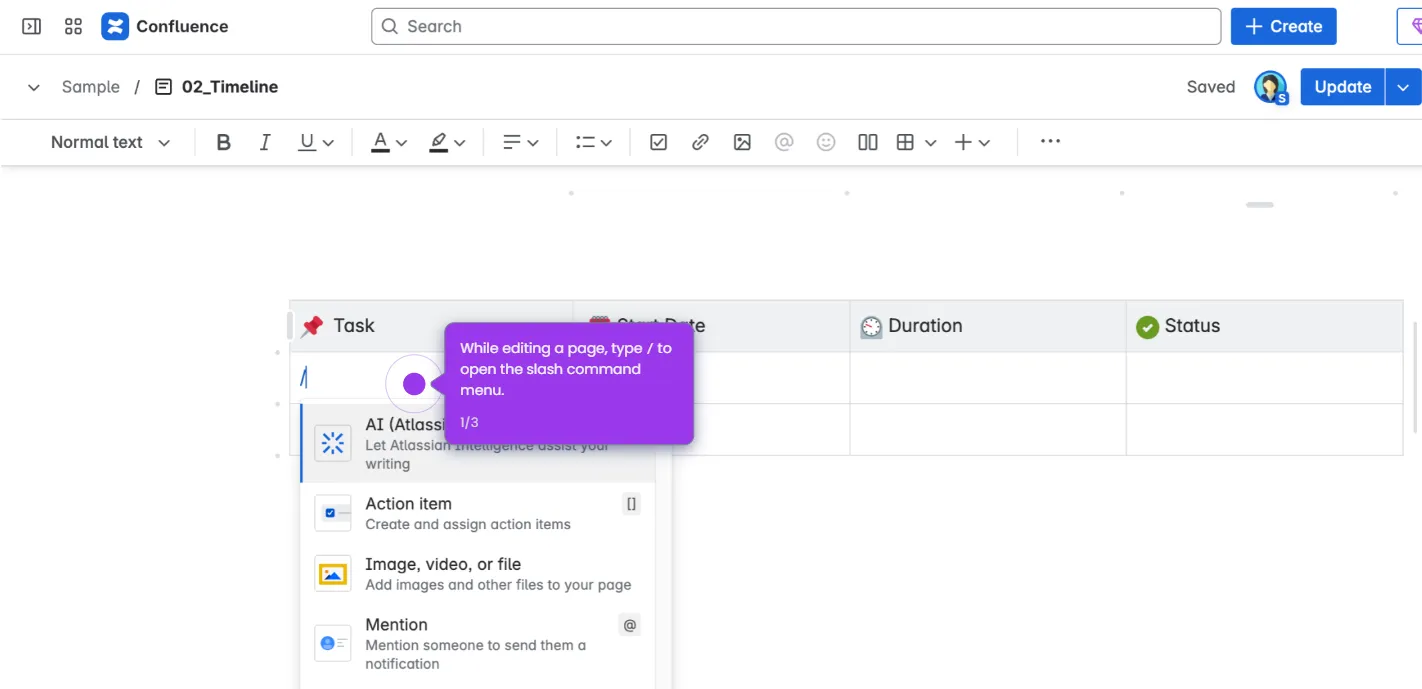Click inside the Search field
1422x689 pixels.
coord(796,27)
